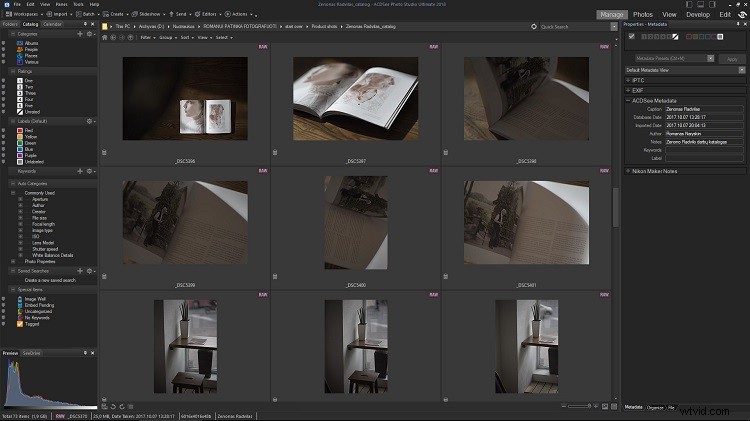Click the save icon in bottom toolbar
This screenshot has width=750, height=421.
[x=105, y=407]
